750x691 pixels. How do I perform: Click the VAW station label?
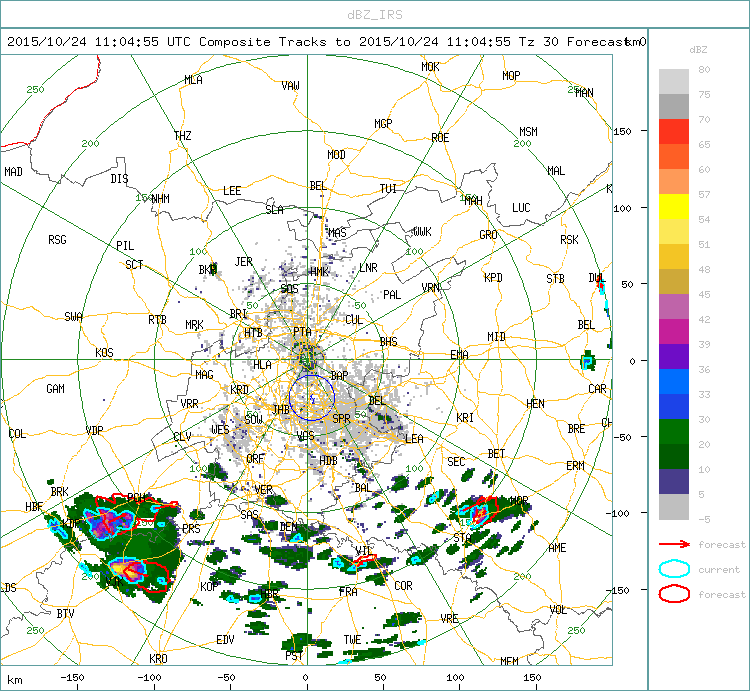tap(290, 86)
